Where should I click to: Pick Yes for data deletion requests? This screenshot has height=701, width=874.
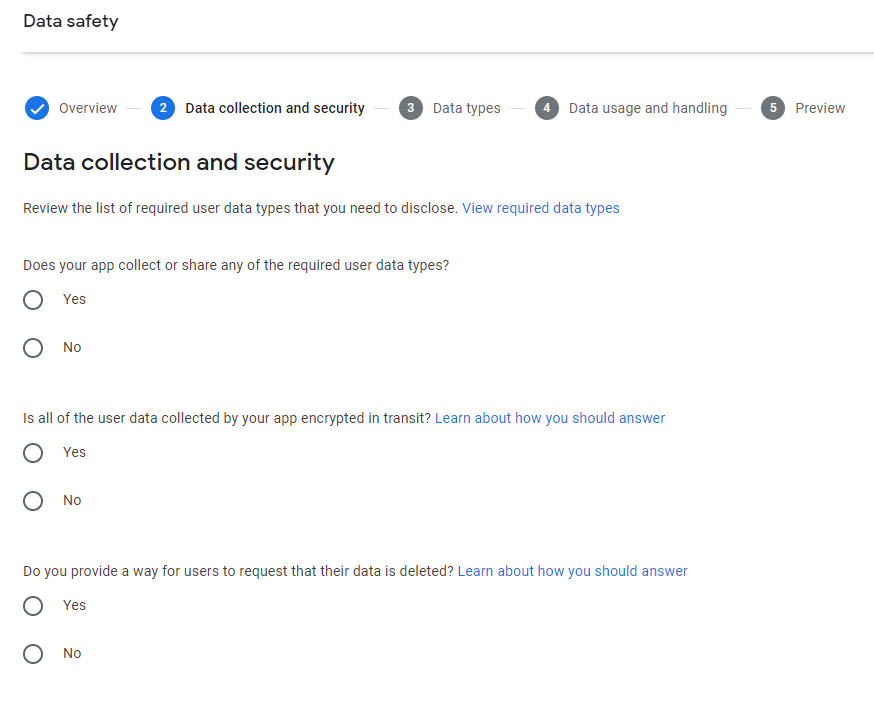tap(33, 606)
